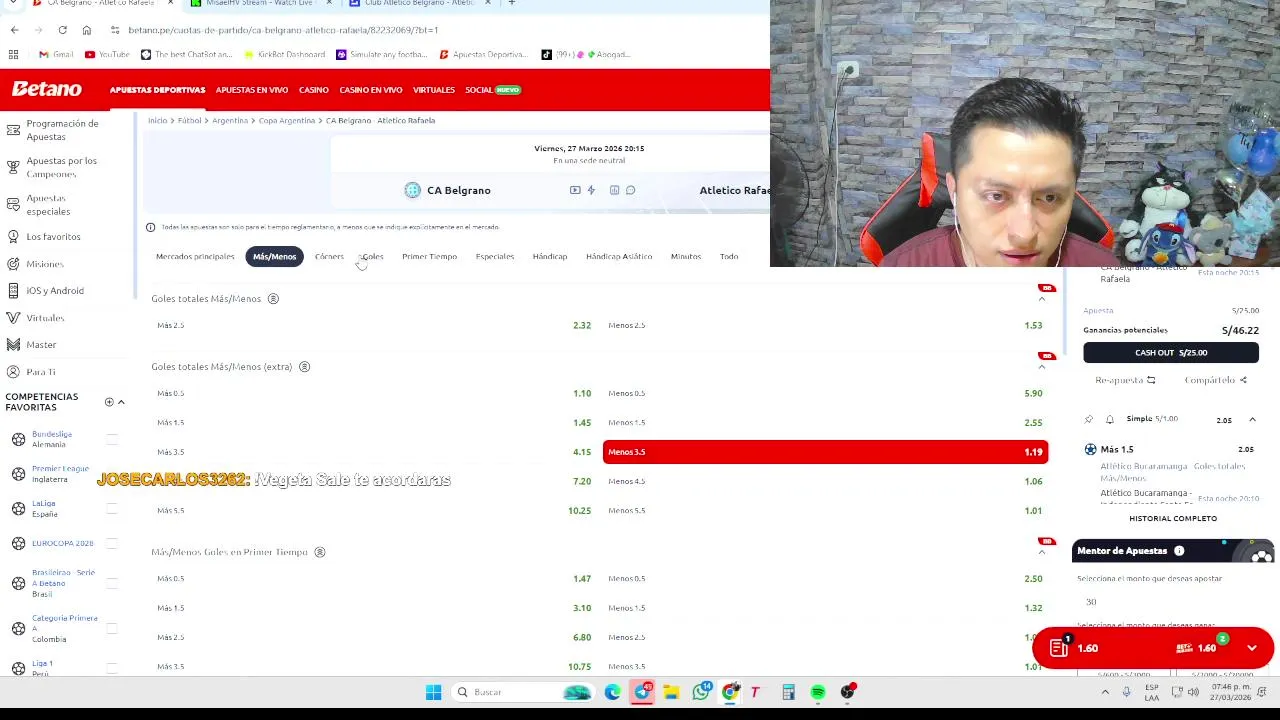
Task: Tick the Premier League Inglaterra checkbox
Action: tap(112, 474)
